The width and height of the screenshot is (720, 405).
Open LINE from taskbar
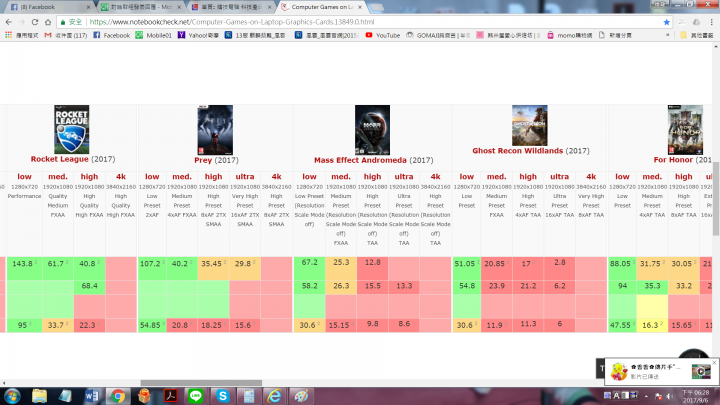point(196,396)
